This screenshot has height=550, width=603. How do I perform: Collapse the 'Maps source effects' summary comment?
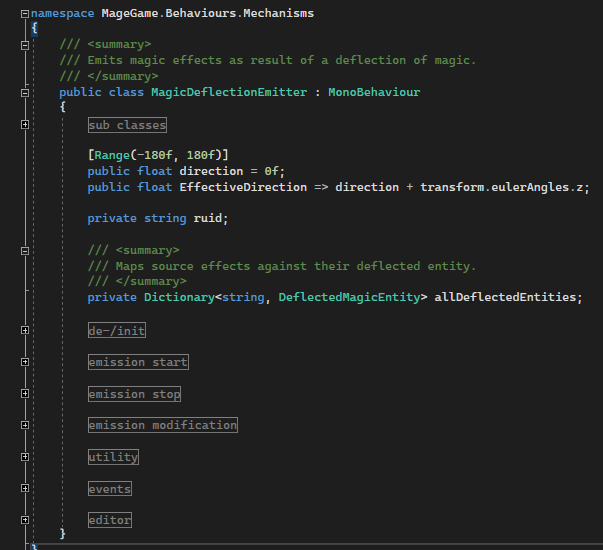tap(25, 250)
